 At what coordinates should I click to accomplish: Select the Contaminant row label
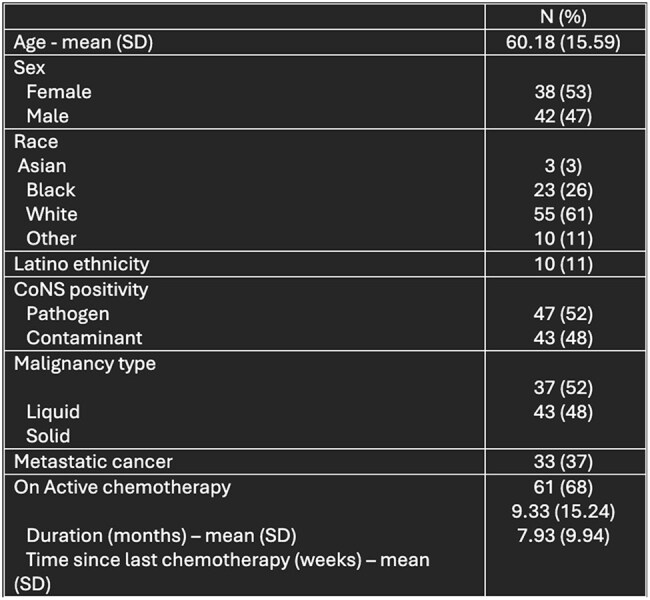84,338
